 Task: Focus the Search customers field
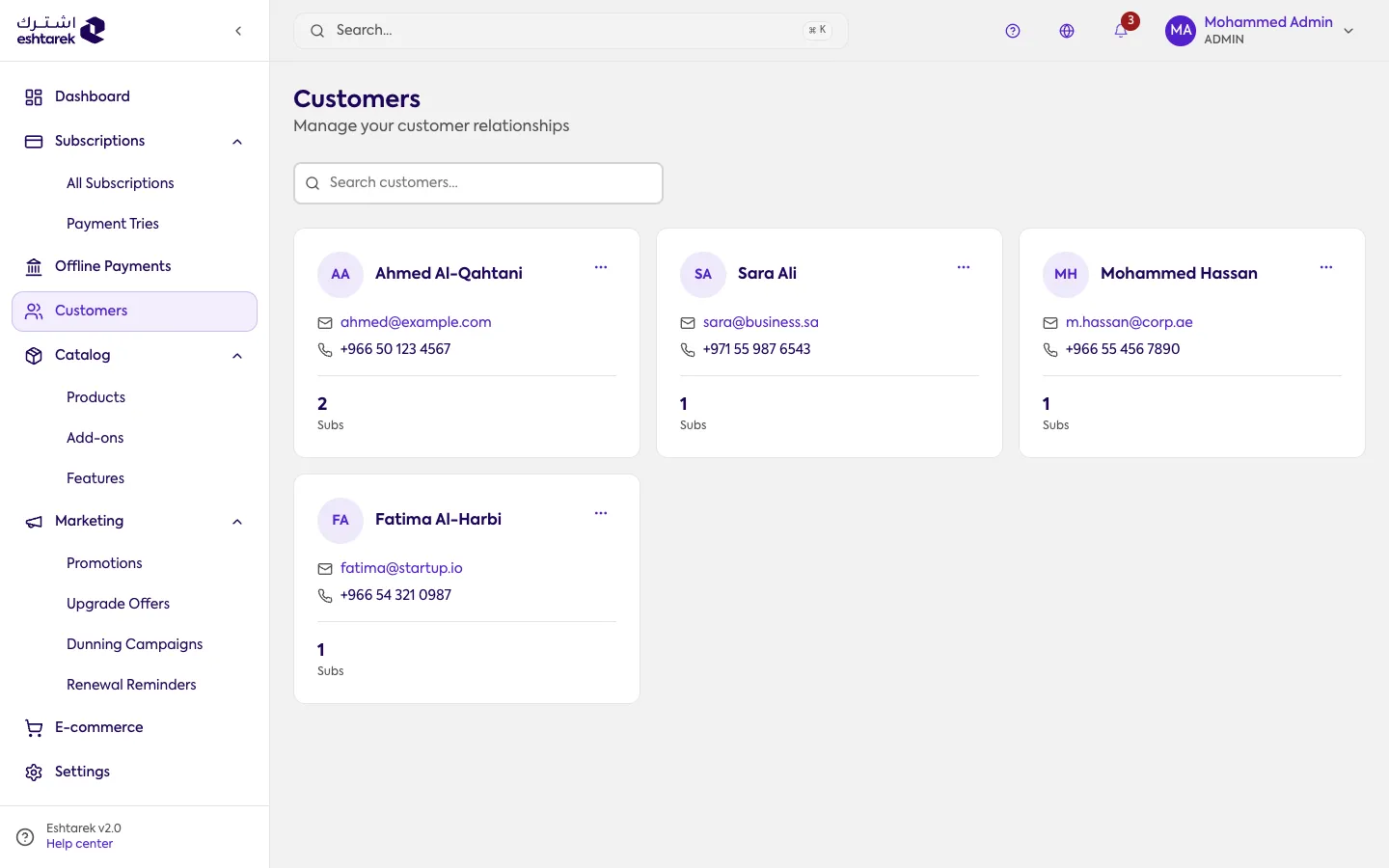pyautogui.click(x=478, y=183)
